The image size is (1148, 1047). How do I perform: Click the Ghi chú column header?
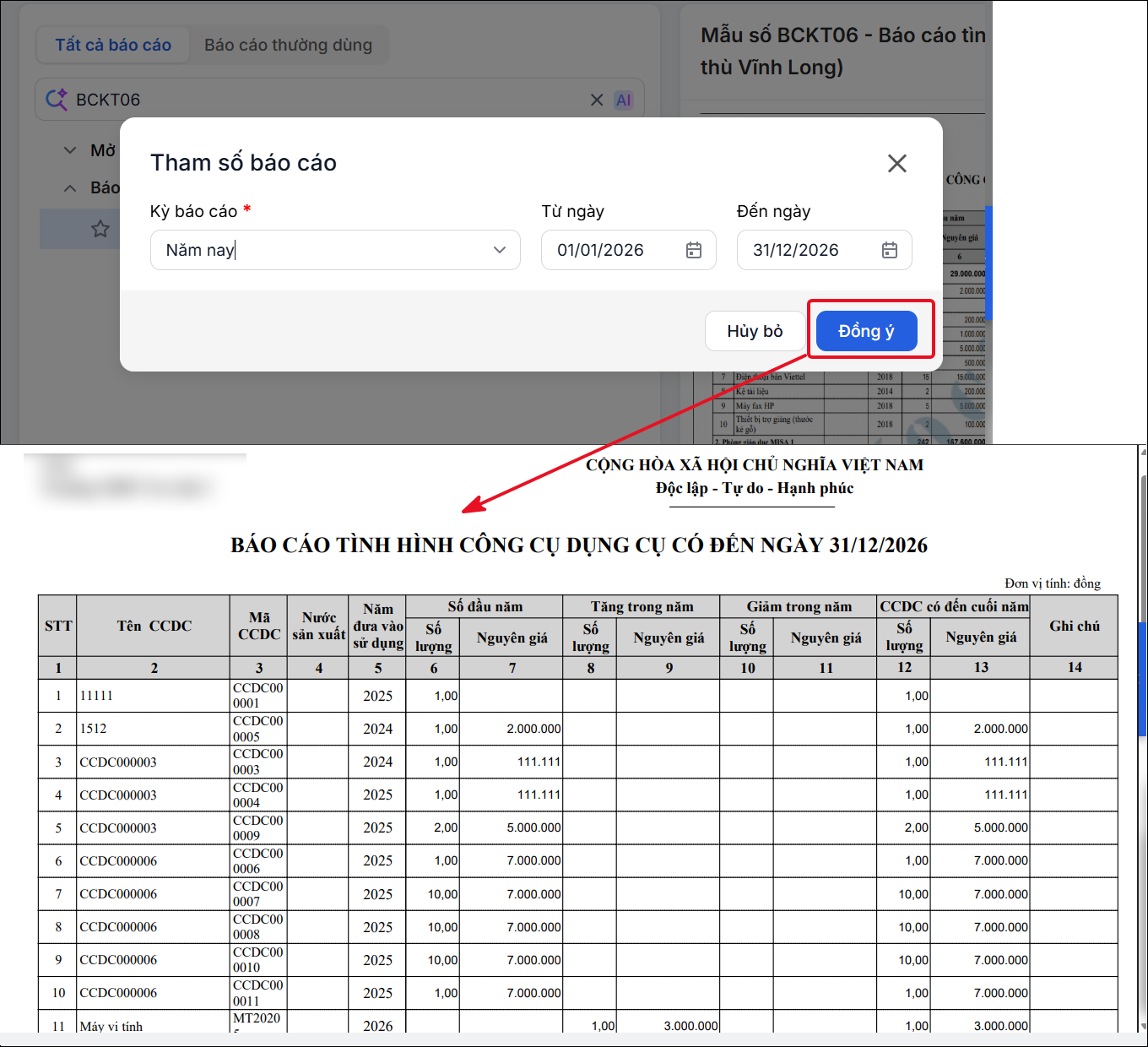coord(1074,626)
